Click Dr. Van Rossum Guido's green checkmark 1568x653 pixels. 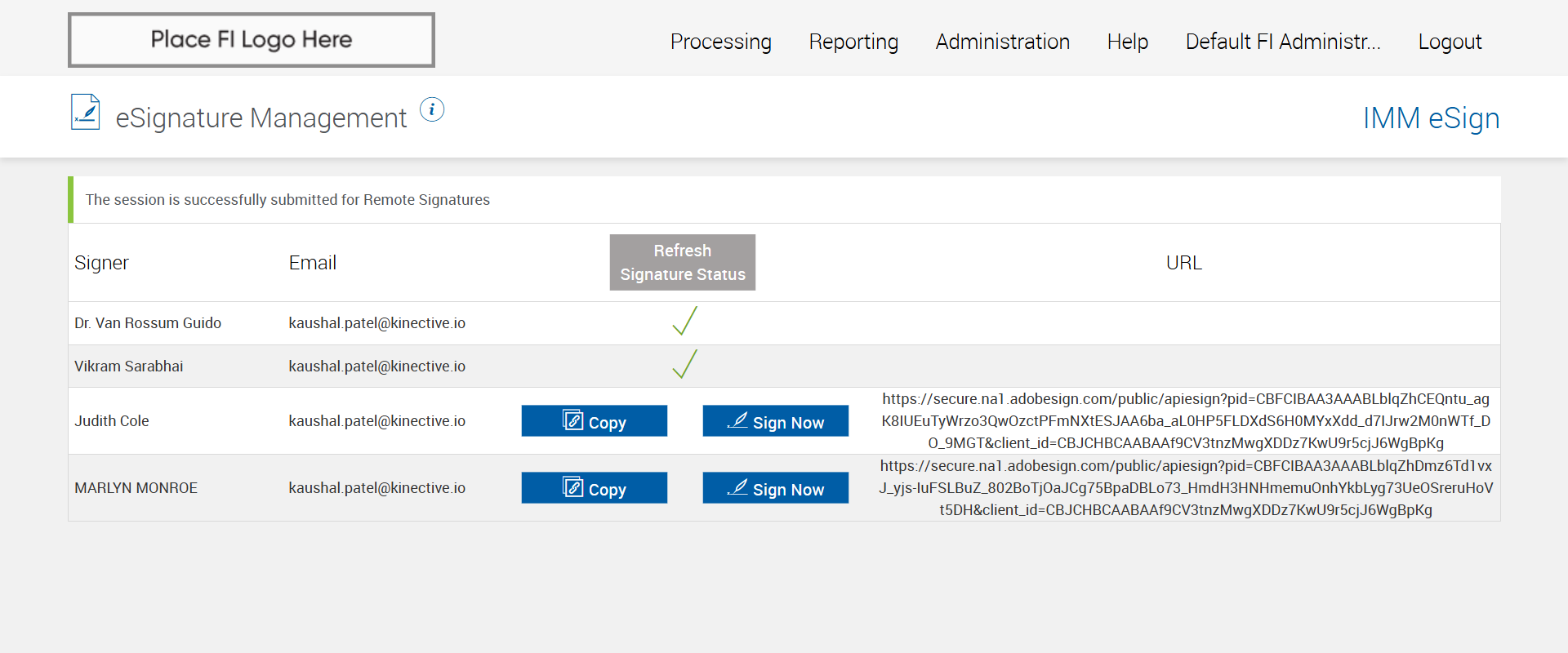click(x=684, y=321)
